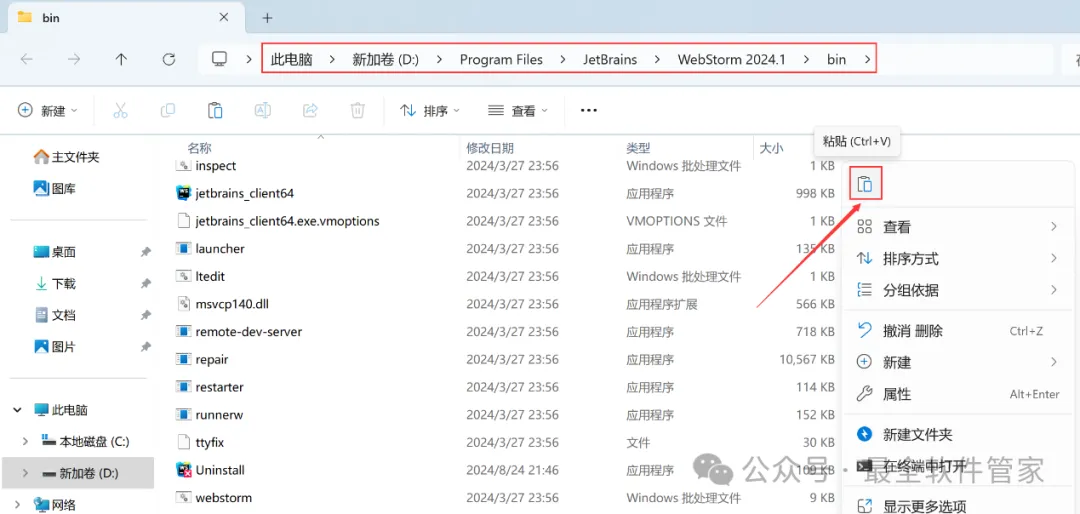Image resolution: width=1080 pixels, height=514 pixels.
Task: Open 新建 submenu in context menu
Action: pyautogui.click(x=957, y=362)
